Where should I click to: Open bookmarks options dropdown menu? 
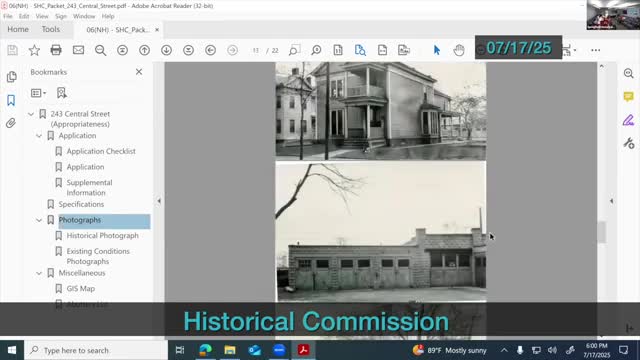[x=38, y=93]
